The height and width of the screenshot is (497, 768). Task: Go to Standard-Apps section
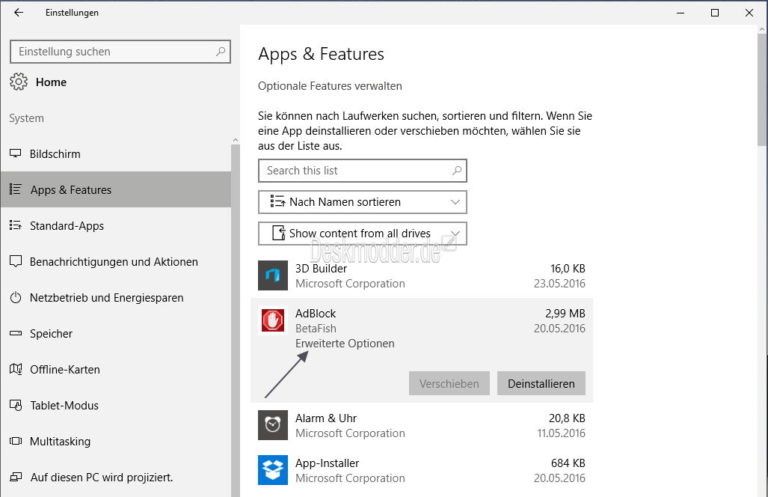pyautogui.click(x=116, y=226)
